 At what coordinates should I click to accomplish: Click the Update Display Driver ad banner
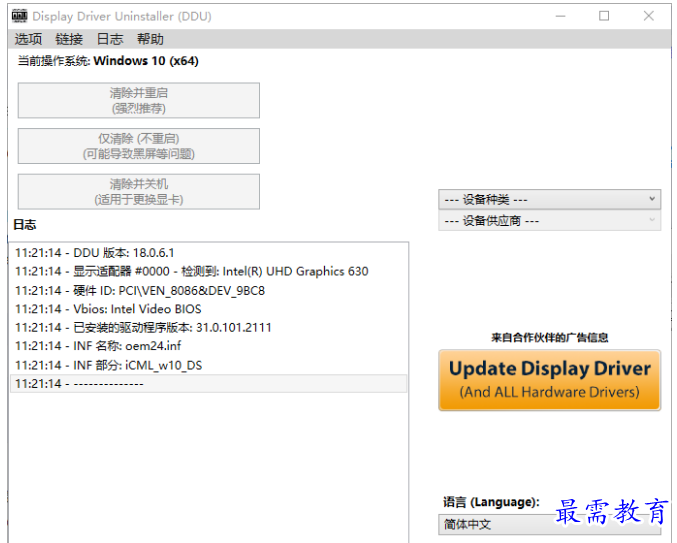(x=549, y=380)
